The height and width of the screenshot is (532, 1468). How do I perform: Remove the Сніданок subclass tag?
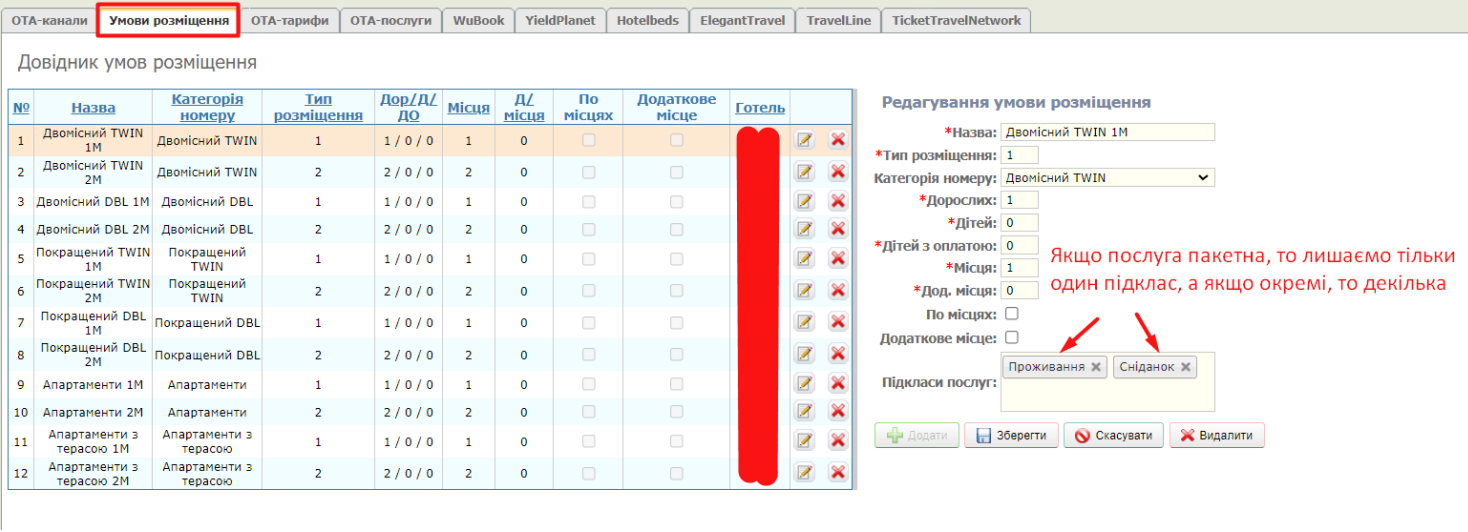[x=1186, y=367]
